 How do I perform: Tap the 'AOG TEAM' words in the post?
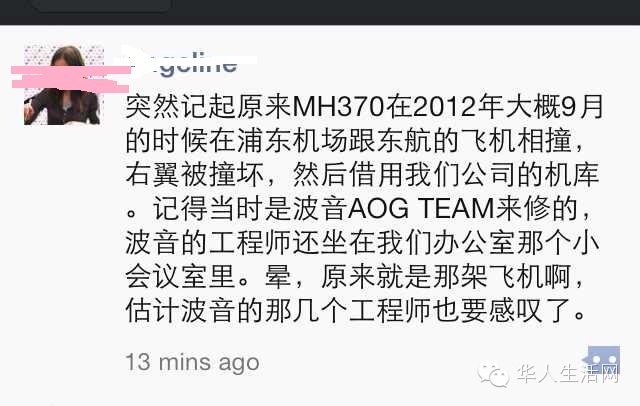click(x=420, y=209)
